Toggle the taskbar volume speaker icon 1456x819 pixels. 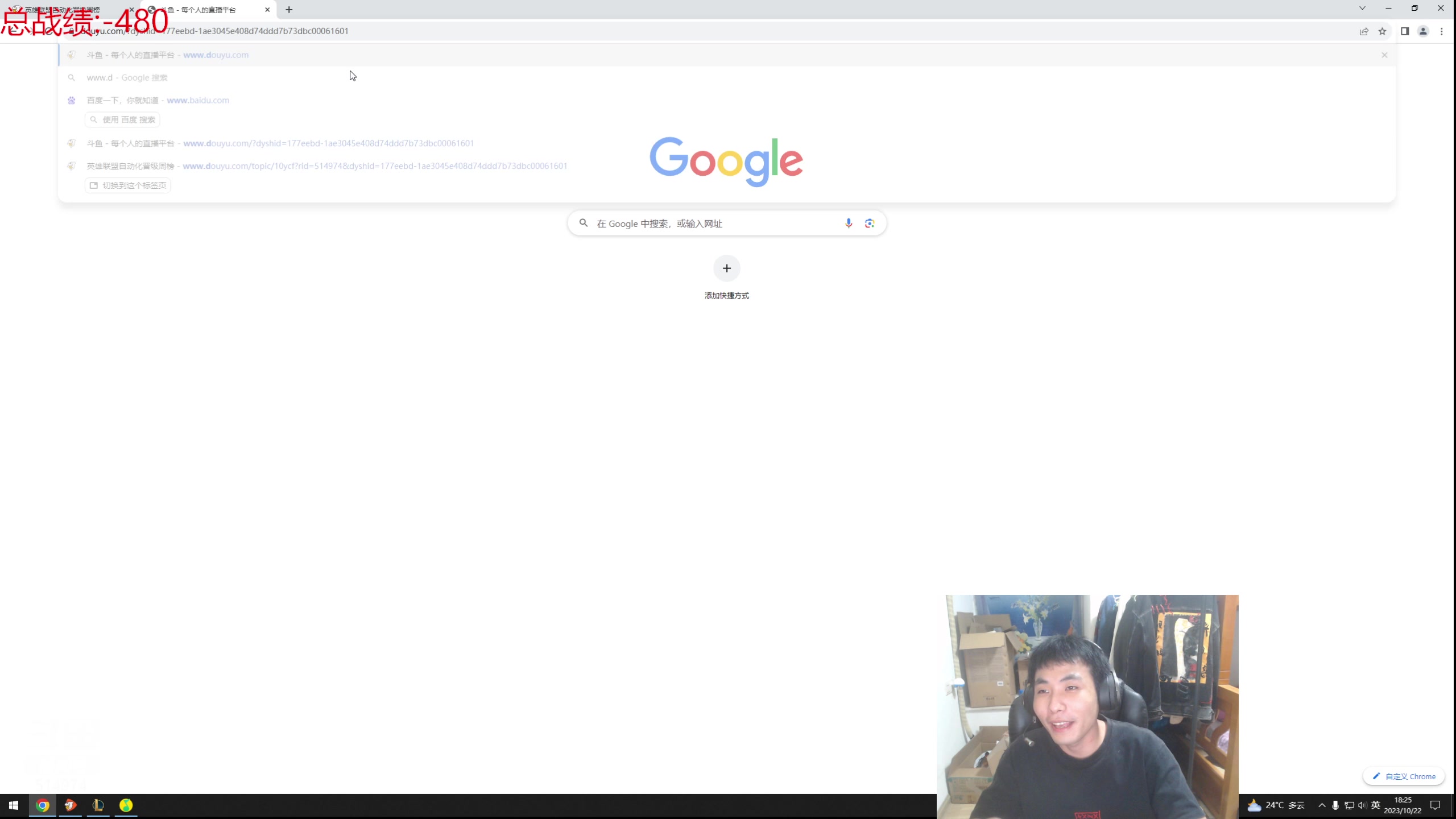coord(1362,805)
